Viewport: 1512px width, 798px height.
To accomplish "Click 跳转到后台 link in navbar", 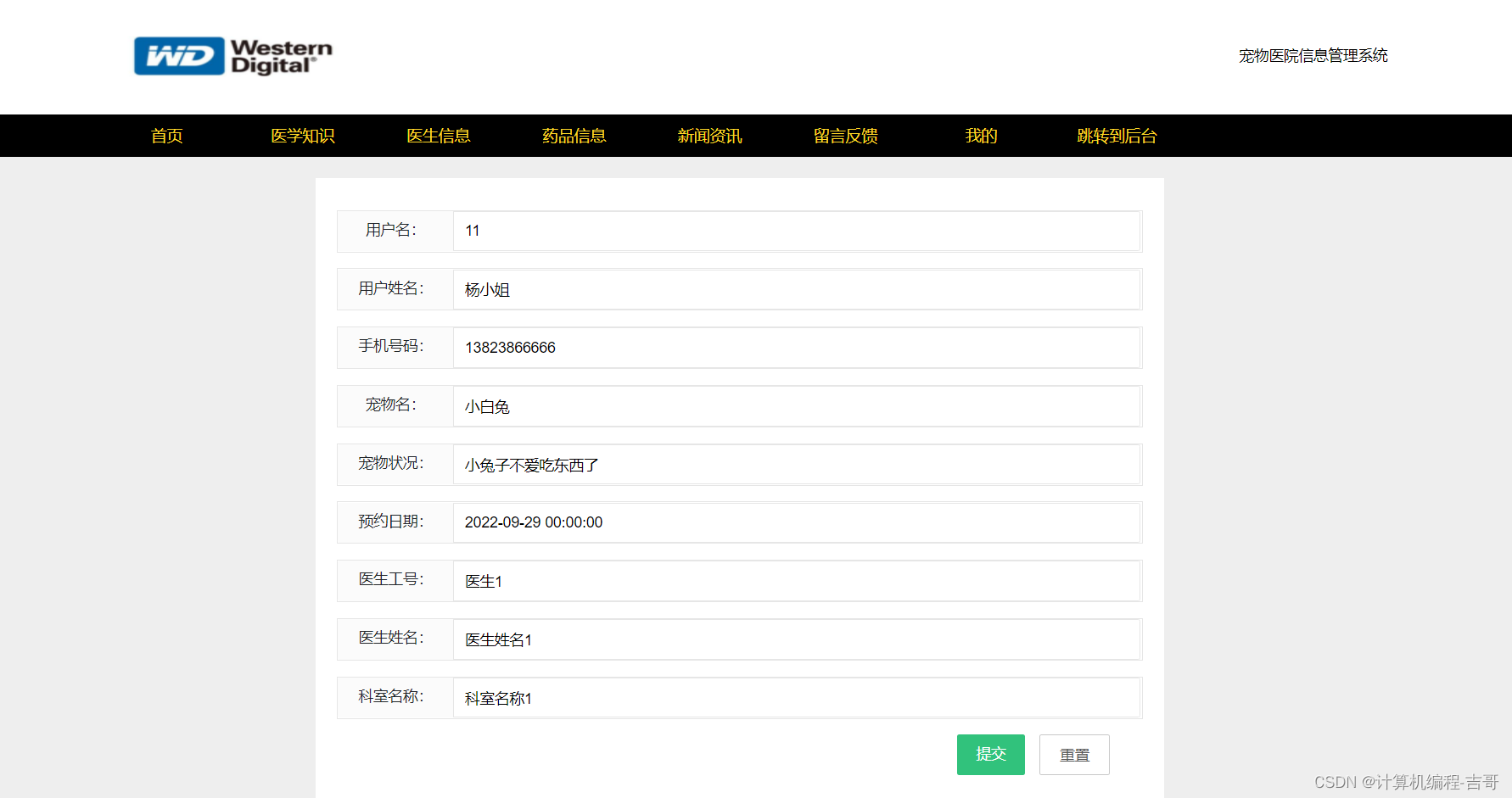I will click(x=1117, y=136).
